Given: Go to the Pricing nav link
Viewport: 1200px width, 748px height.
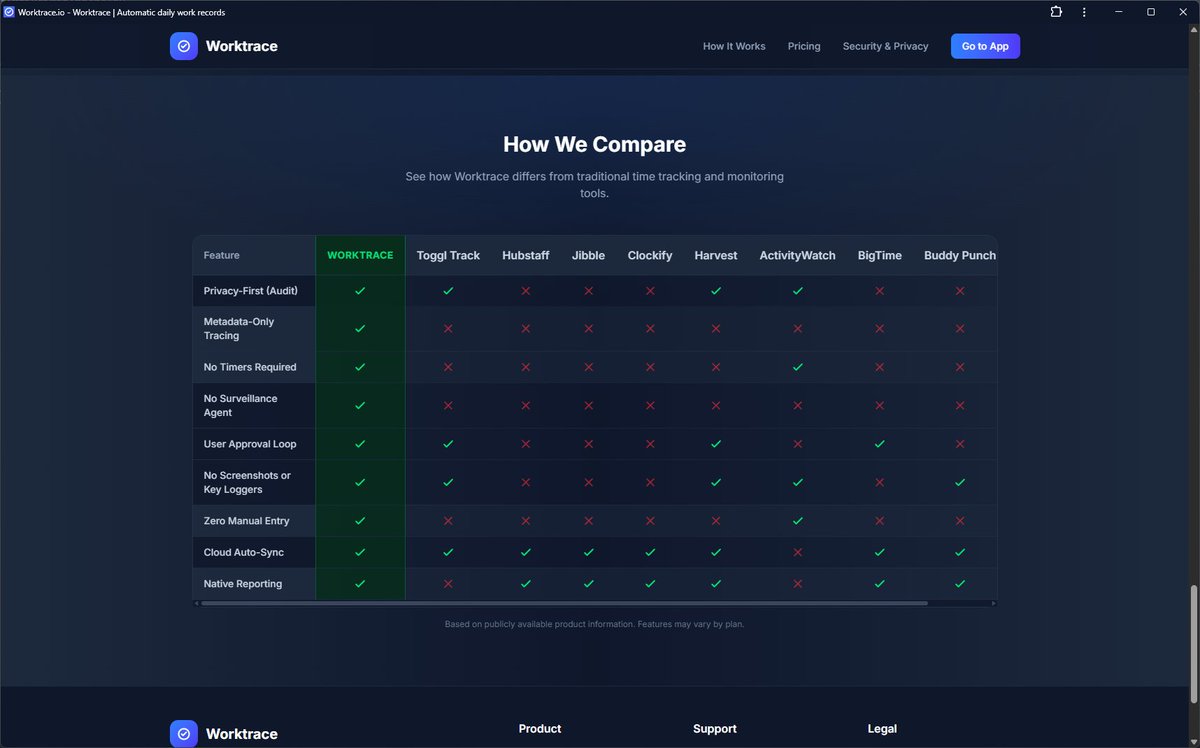Looking at the screenshot, I should [804, 46].
